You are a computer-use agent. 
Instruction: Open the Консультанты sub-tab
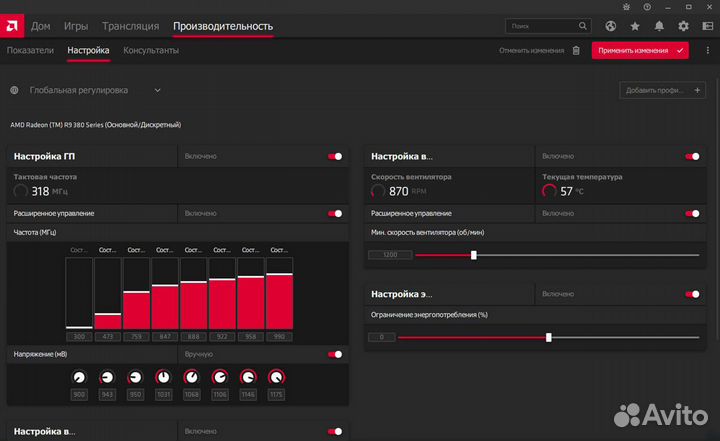click(x=151, y=49)
